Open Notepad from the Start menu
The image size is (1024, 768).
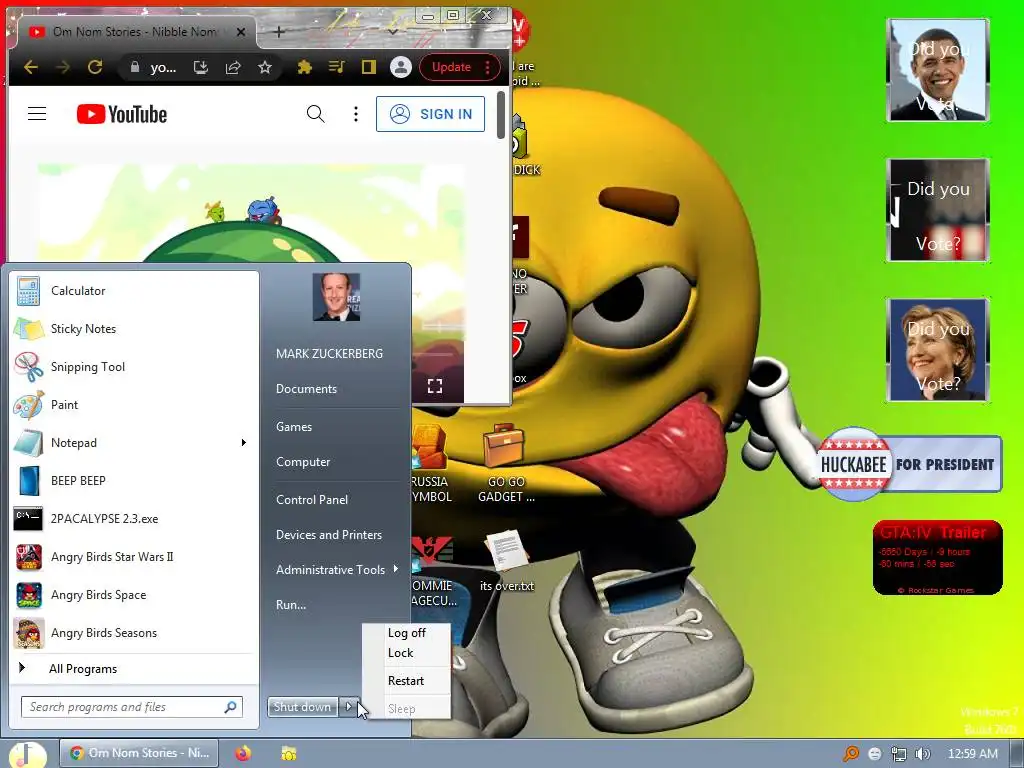pyautogui.click(x=134, y=443)
